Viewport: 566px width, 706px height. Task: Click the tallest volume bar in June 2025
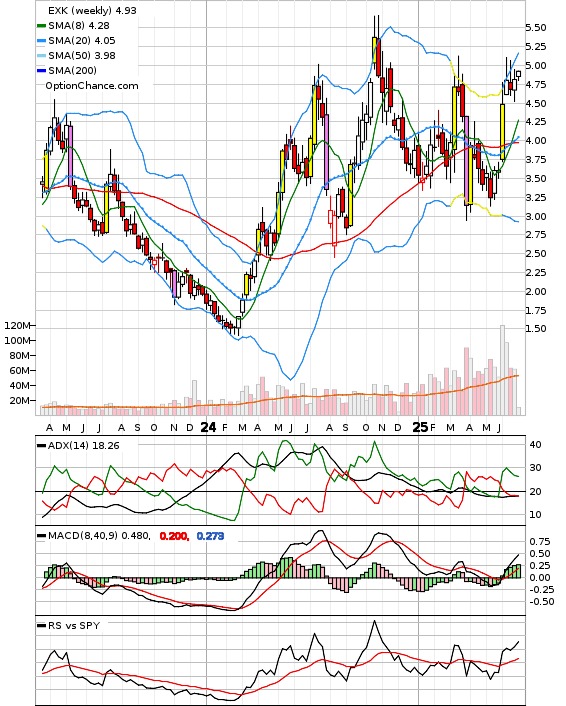click(503, 370)
